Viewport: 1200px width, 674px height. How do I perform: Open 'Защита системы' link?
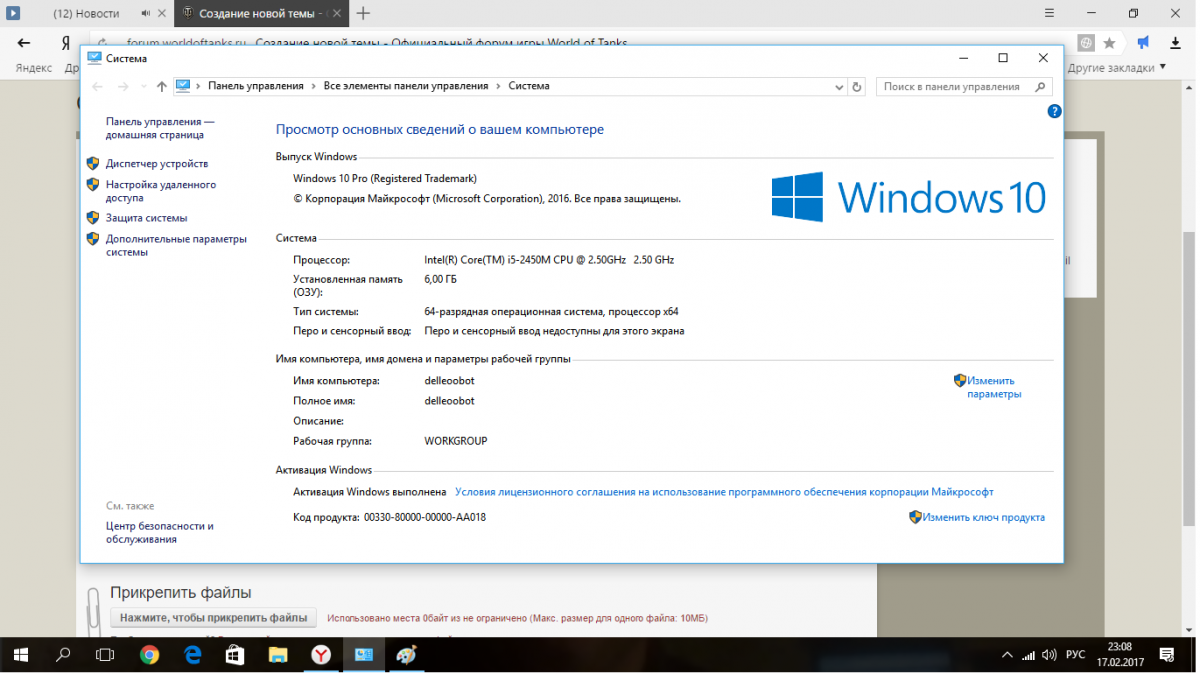146,217
